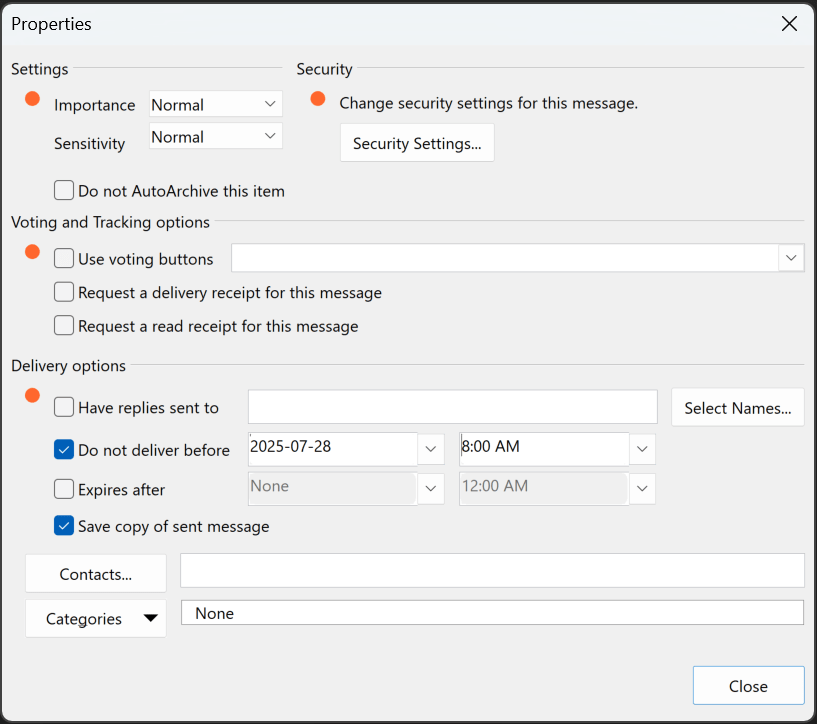Click the orange Settings section icon
Viewport: 817px width, 724px height.
click(x=32, y=99)
